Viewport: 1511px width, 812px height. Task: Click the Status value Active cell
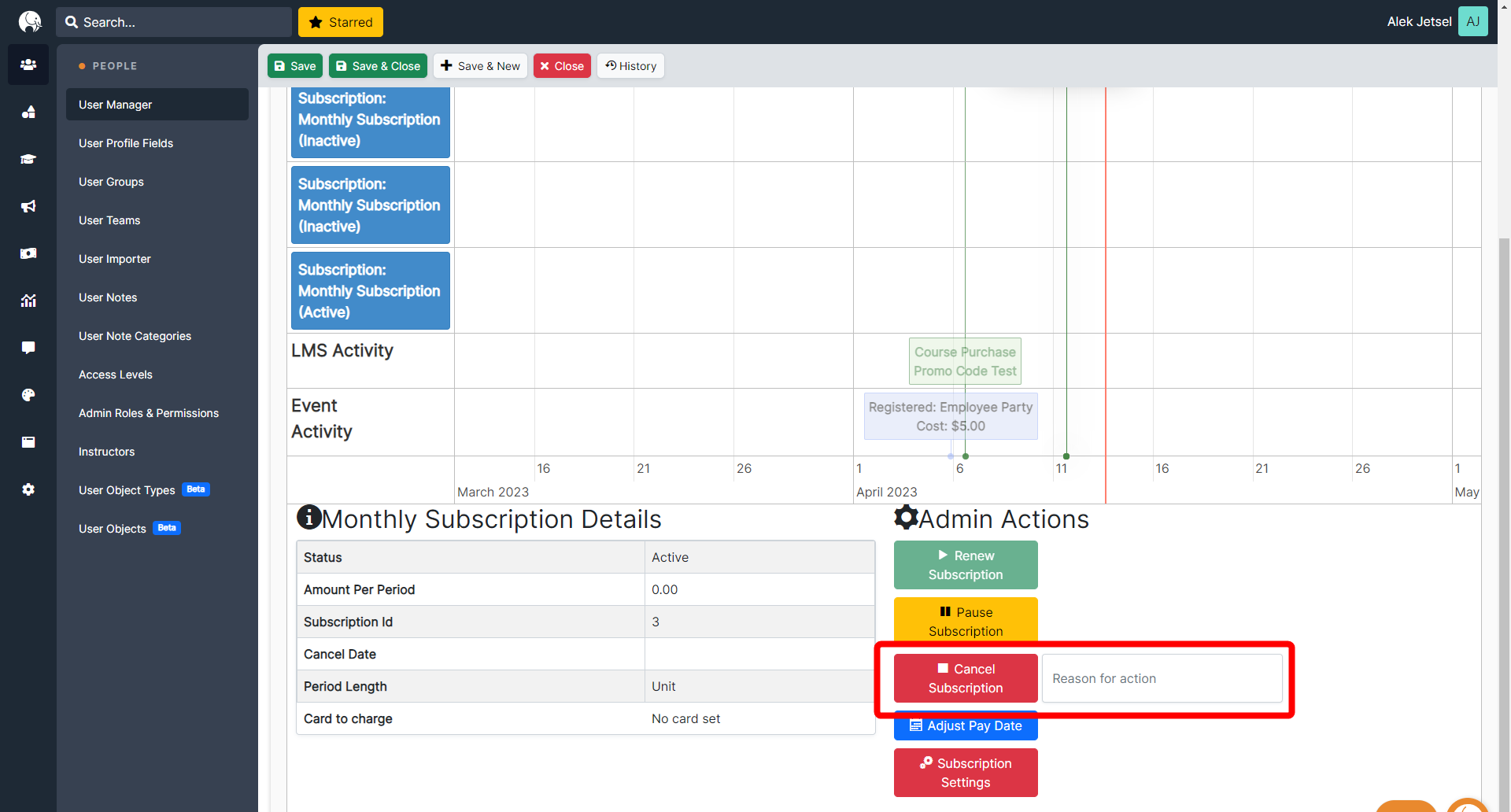tap(759, 557)
